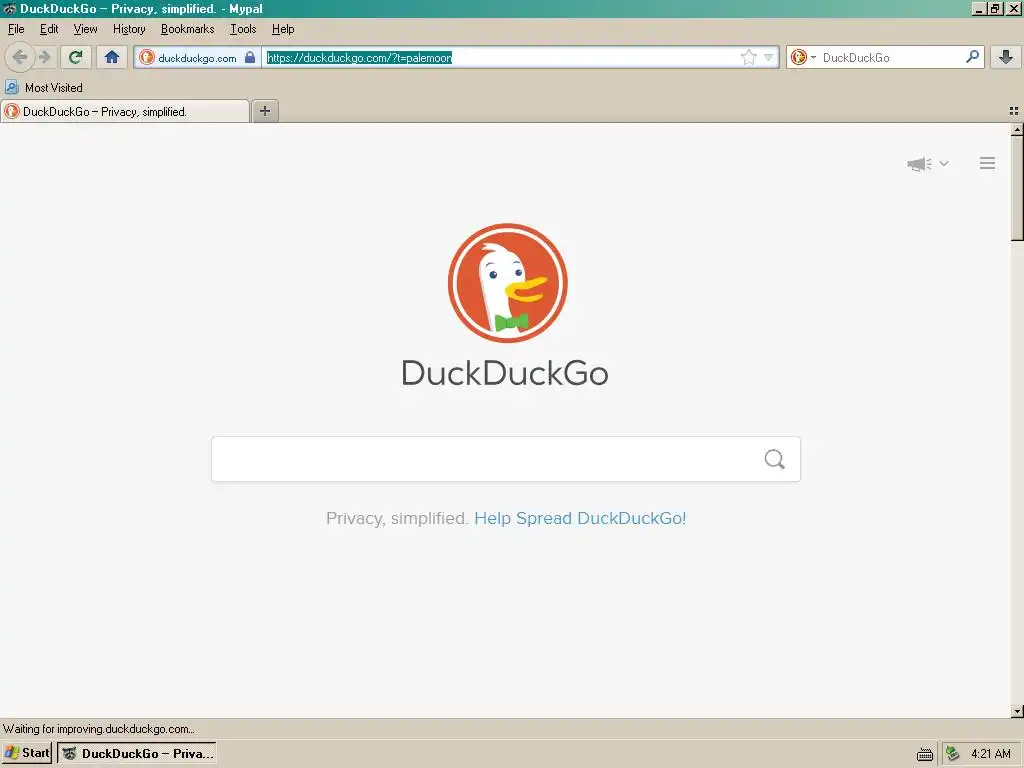
Task: Click the Privacy, simplified. tagline text
Action: click(397, 519)
